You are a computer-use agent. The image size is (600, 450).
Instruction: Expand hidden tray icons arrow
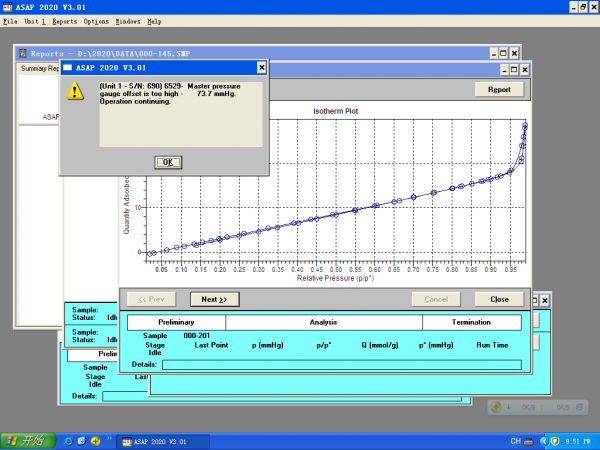click(544, 442)
